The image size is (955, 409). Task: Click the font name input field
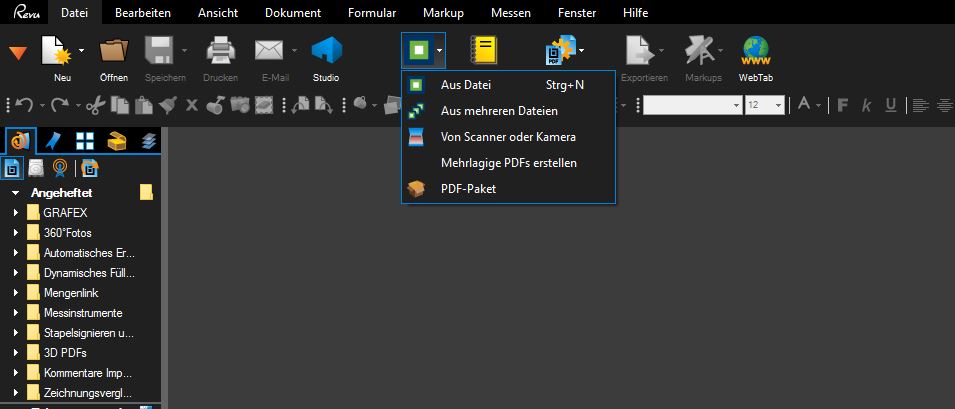[x=687, y=105]
